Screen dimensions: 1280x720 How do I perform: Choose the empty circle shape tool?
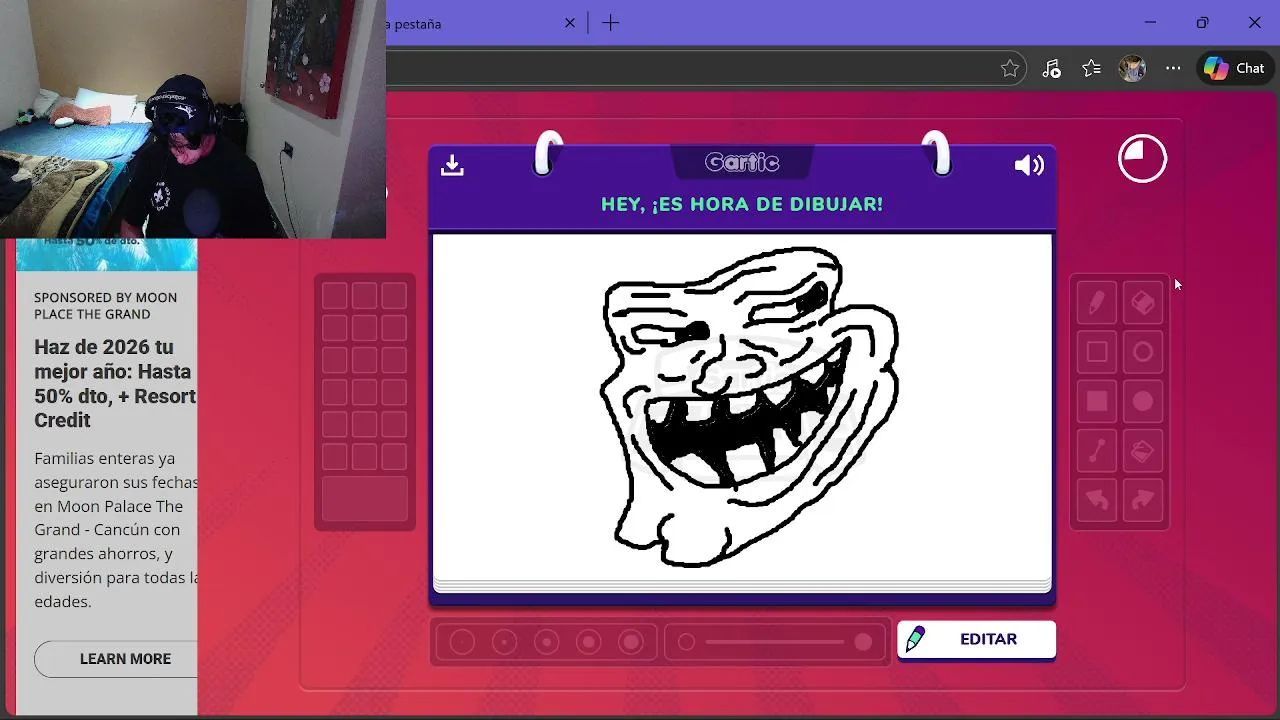(1143, 352)
